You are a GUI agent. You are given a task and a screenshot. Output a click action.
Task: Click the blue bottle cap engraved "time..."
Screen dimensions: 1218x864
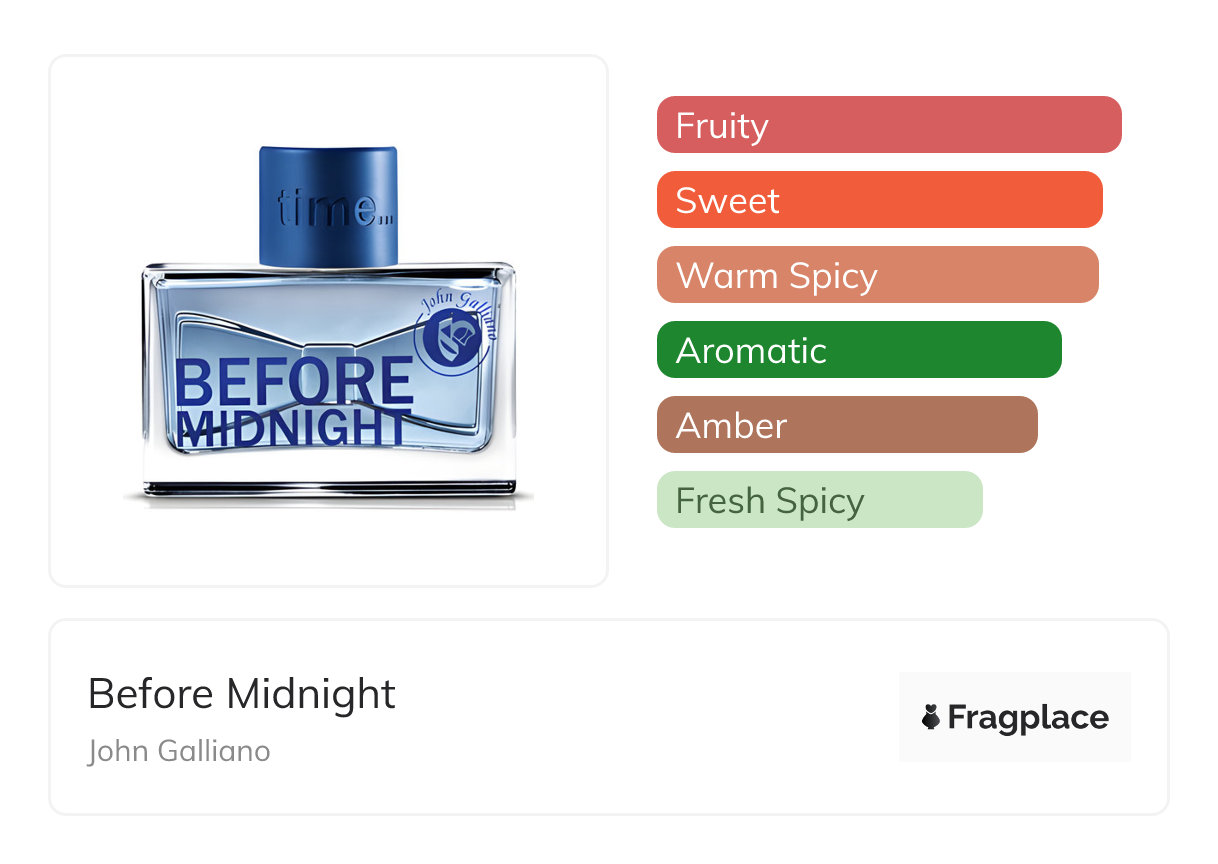pos(328,207)
